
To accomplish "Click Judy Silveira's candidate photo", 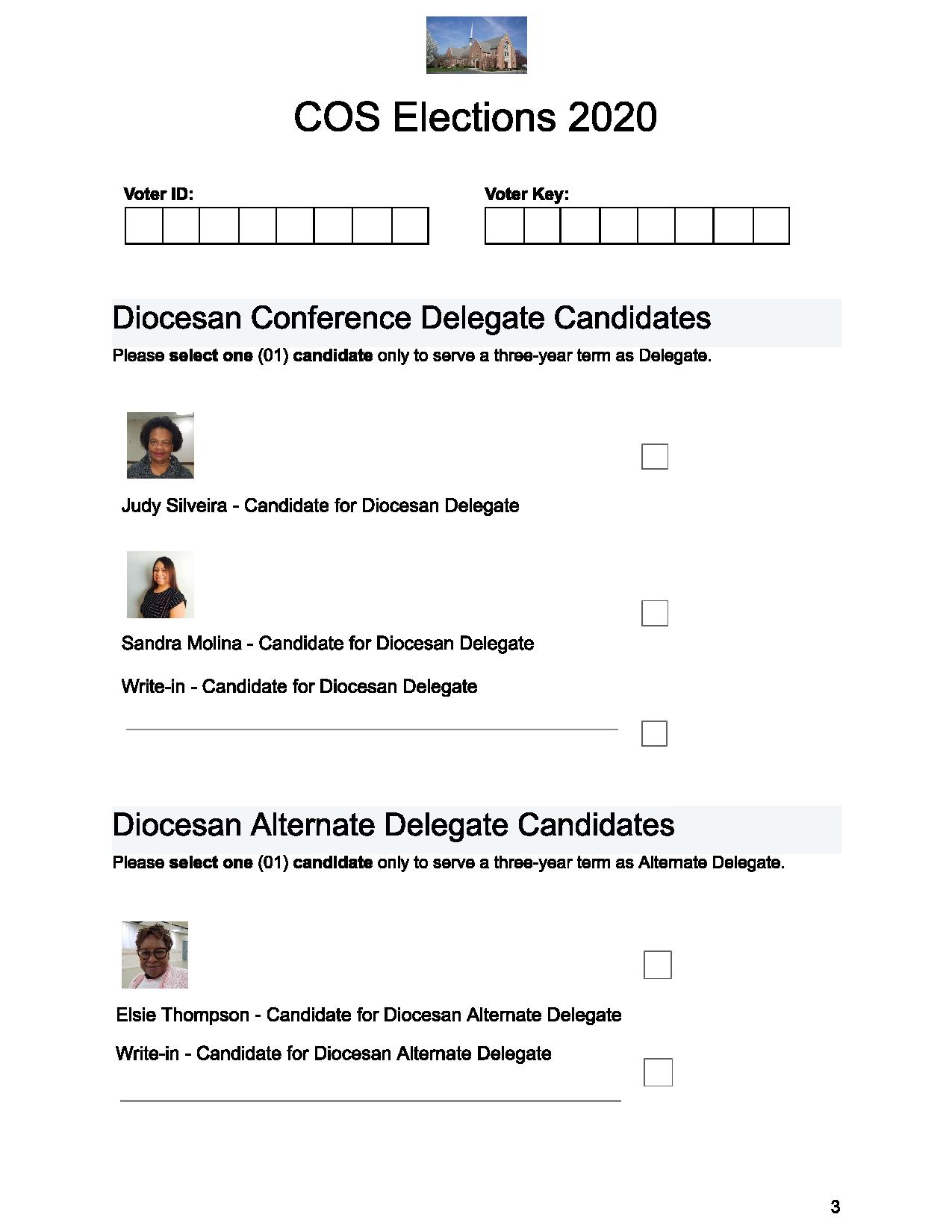I will [161, 445].
